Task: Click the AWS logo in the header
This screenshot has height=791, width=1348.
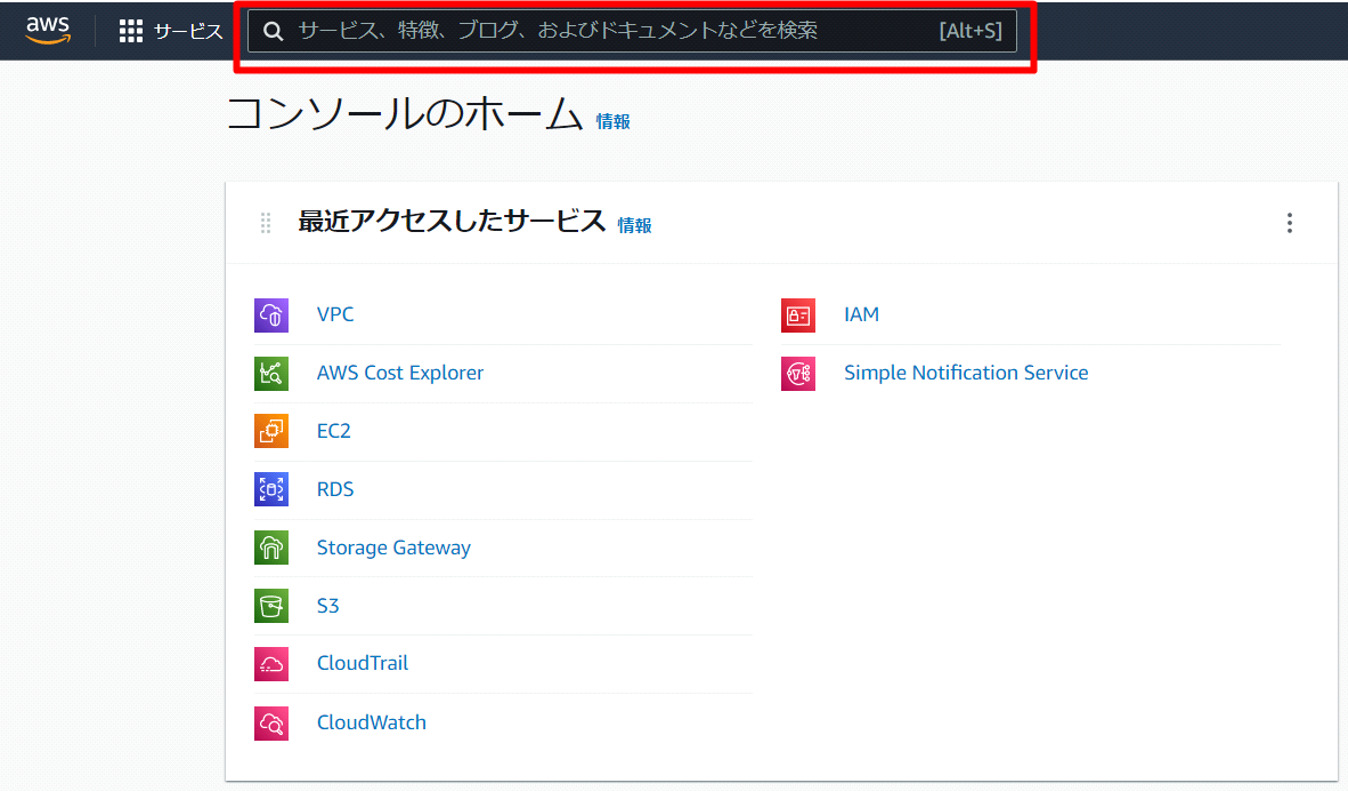Action: click(48, 30)
